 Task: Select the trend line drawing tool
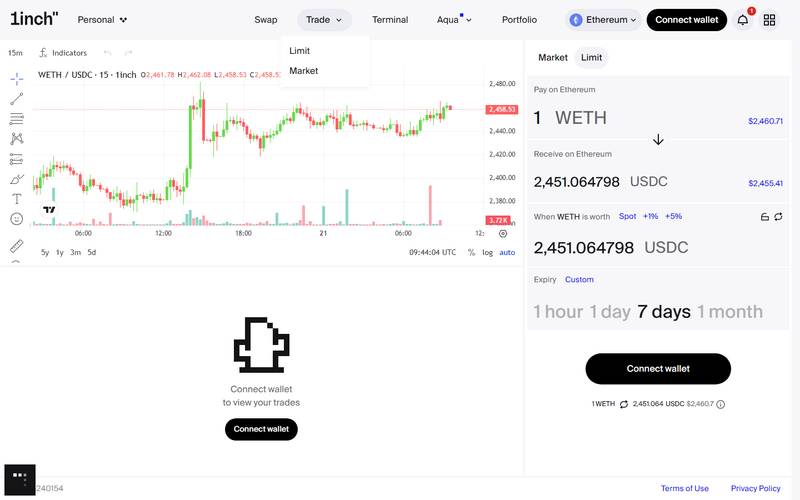coord(16,98)
